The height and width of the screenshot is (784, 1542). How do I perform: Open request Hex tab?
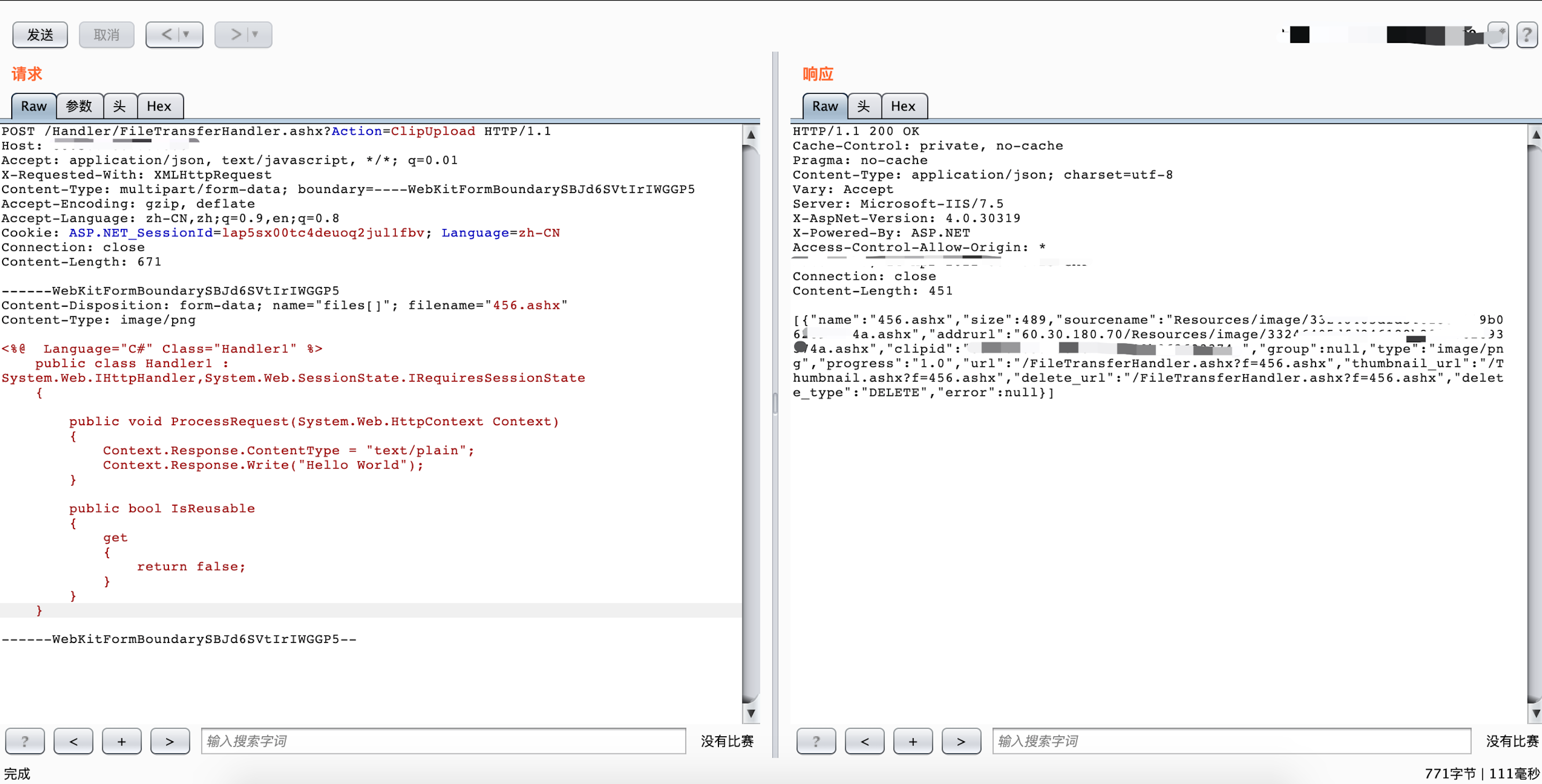pos(159,106)
